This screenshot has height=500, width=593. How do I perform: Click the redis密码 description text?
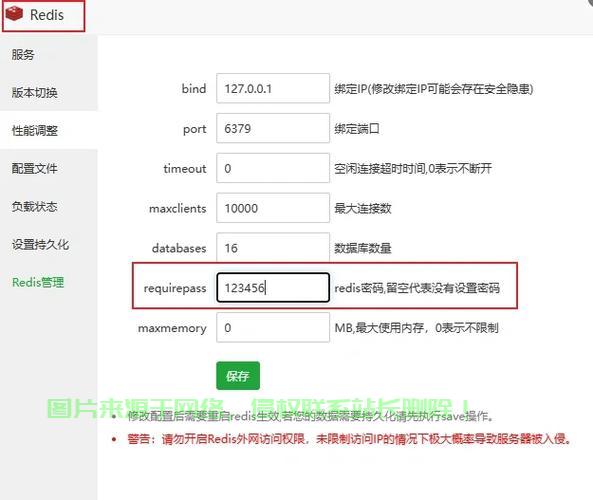click(417, 288)
